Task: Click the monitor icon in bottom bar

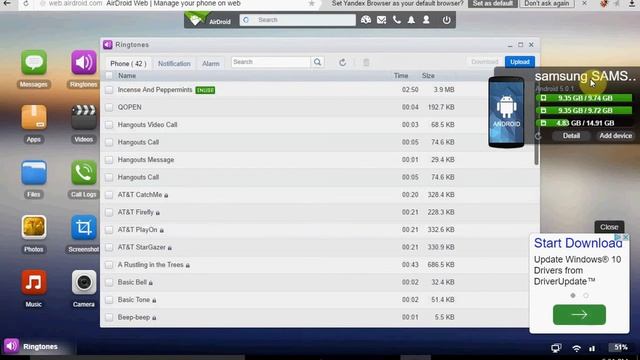Action: [556, 348]
